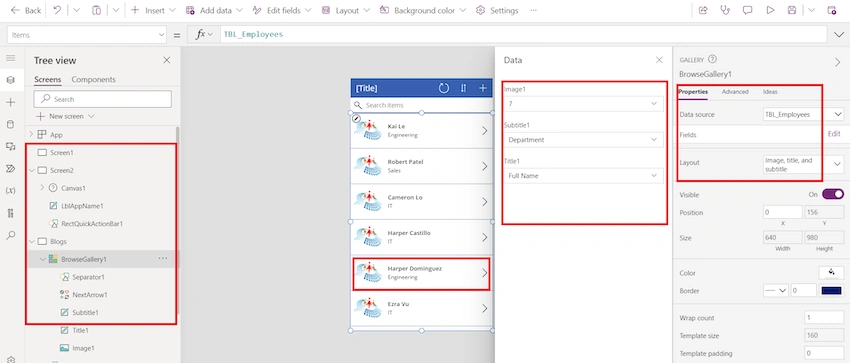Open the Layout menu in the toolbar
850x363 pixels.
click(x=346, y=10)
